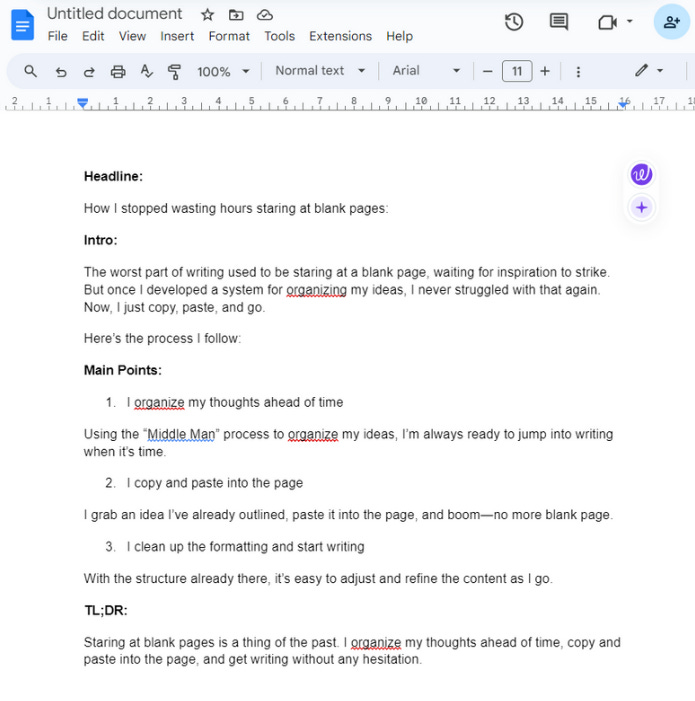695x701 pixels.
Task: Click the underlined Middle Man phrase
Action: pyautogui.click(x=181, y=434)
